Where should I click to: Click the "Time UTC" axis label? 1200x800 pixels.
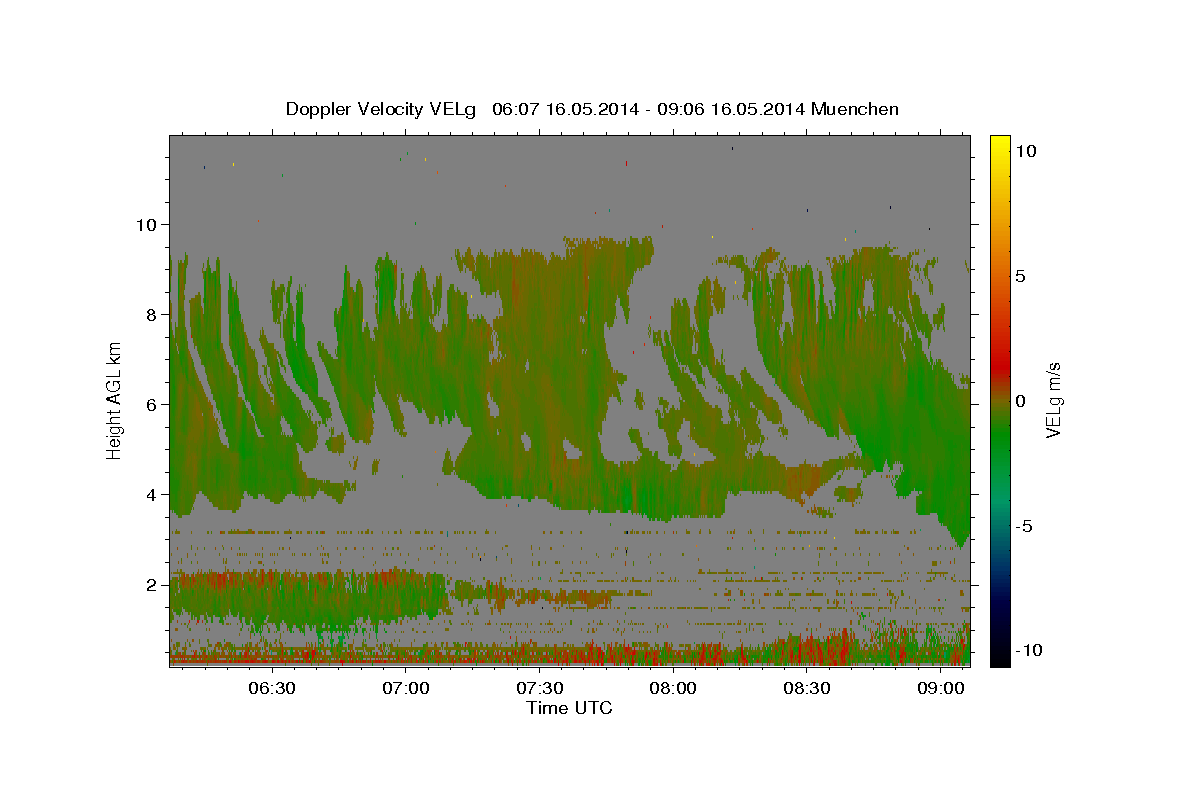pyautogui.click(x=569, y=708)
